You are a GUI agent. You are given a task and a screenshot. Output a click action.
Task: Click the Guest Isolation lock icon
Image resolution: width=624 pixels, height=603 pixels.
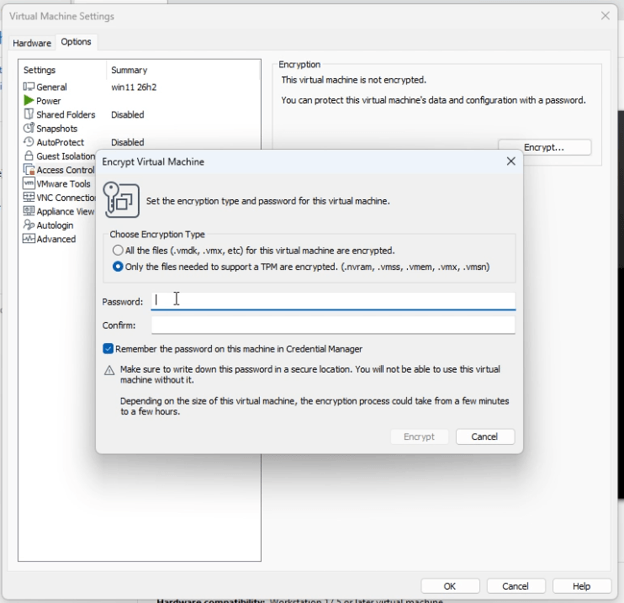tap(29, 156)
